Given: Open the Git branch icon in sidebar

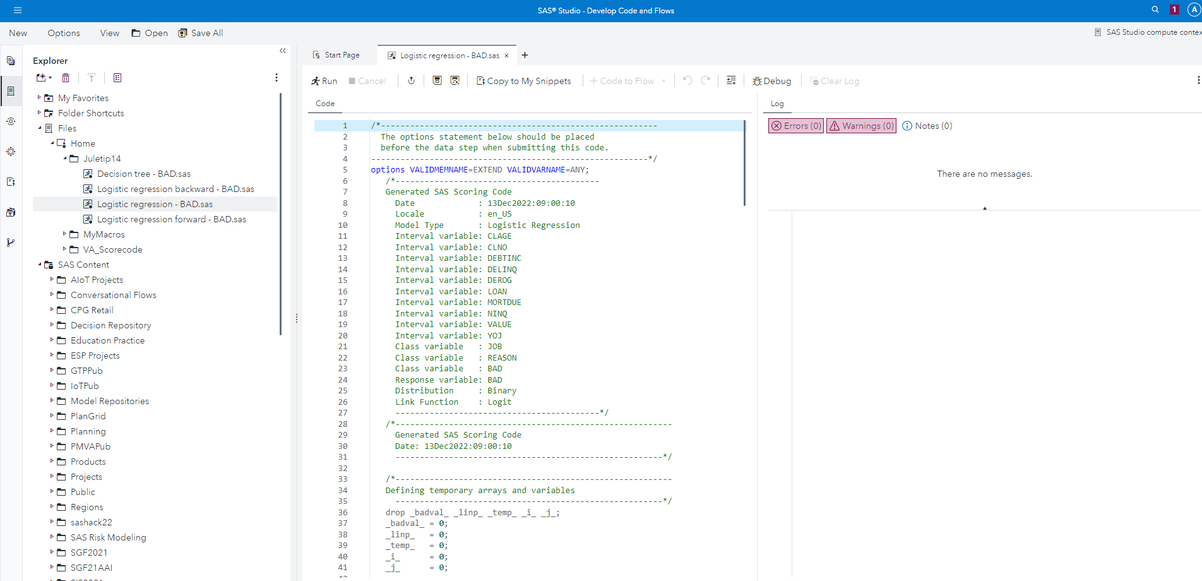Looking at the screenshot, I should tap(11, 242).
